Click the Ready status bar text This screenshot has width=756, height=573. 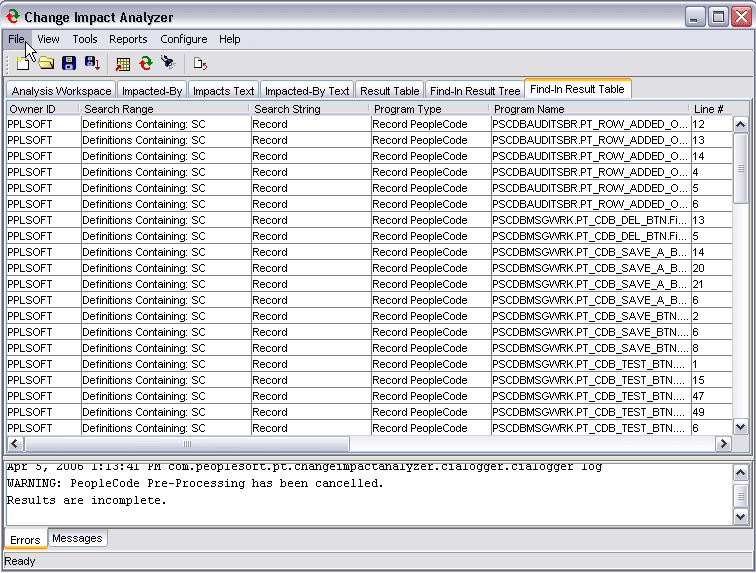click(20, 561)
